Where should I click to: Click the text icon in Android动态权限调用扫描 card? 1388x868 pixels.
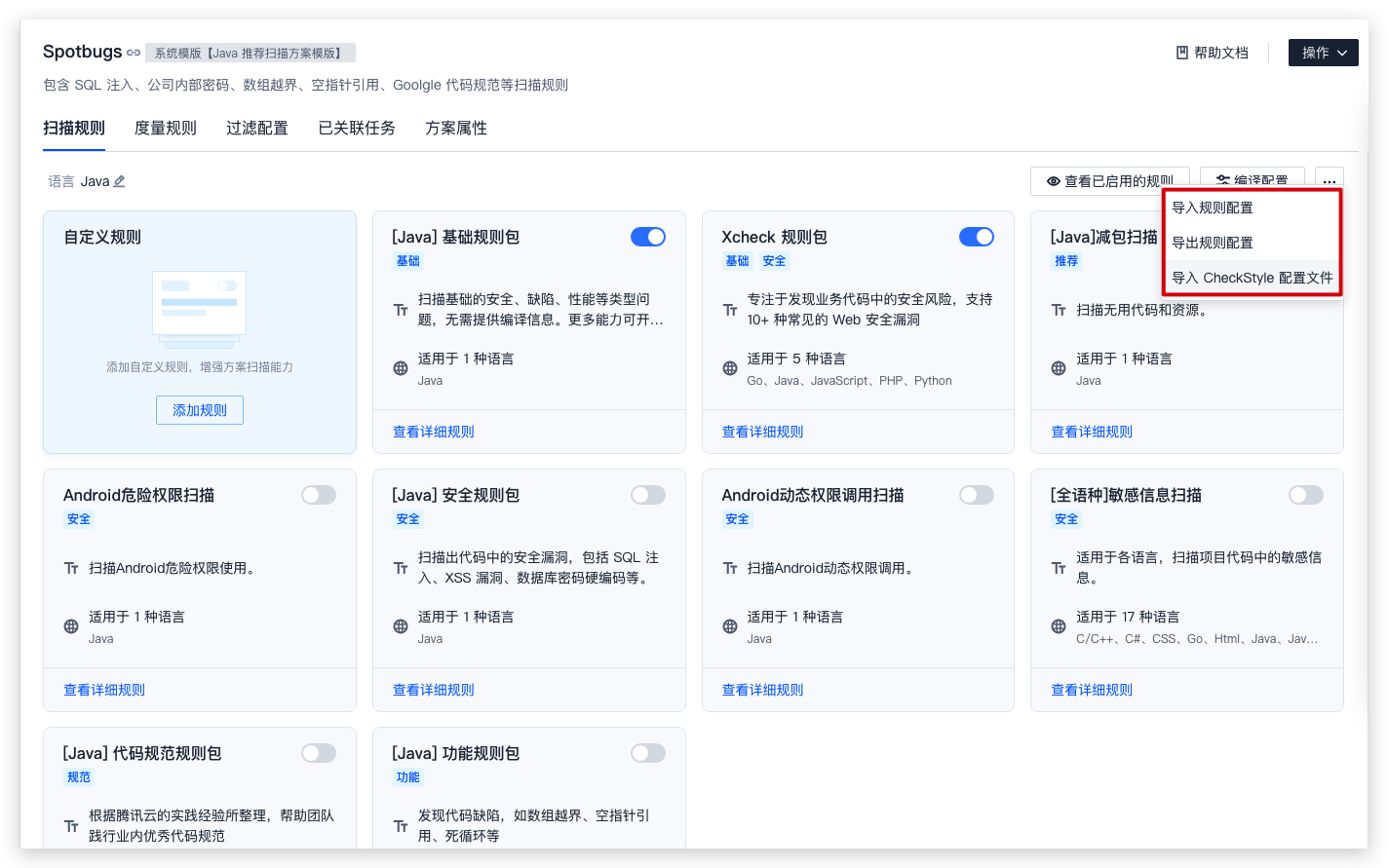(730, 568)
